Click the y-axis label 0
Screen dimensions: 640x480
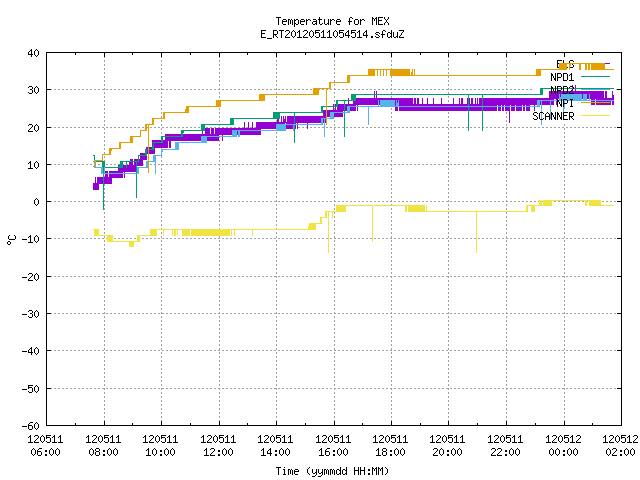click(37, 202)
